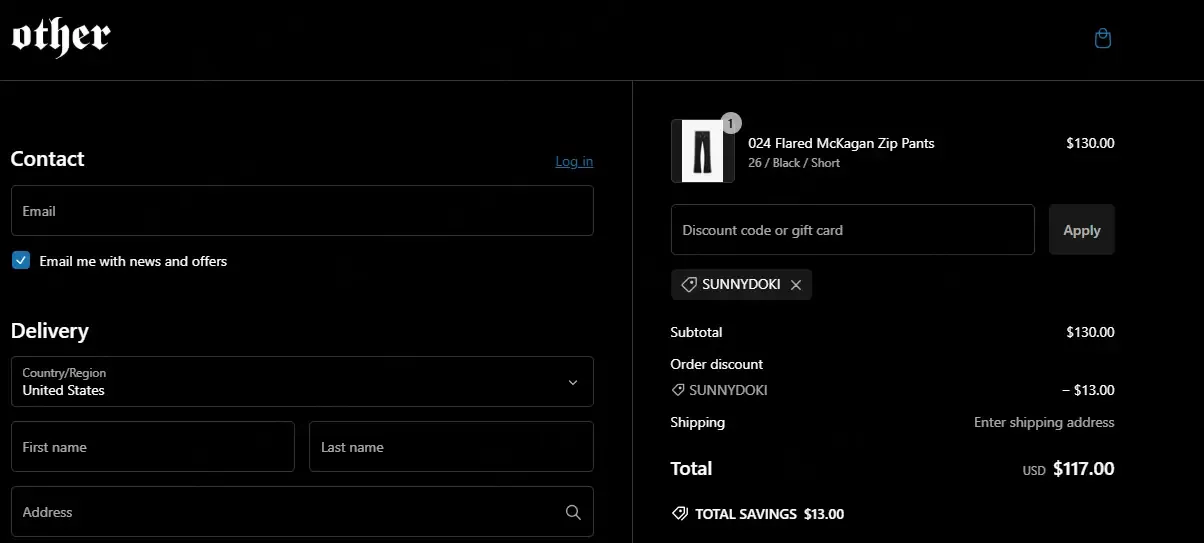
Task: Click the Flared McKagan Zip Pants thumbnail
Action: pos(702,151)
